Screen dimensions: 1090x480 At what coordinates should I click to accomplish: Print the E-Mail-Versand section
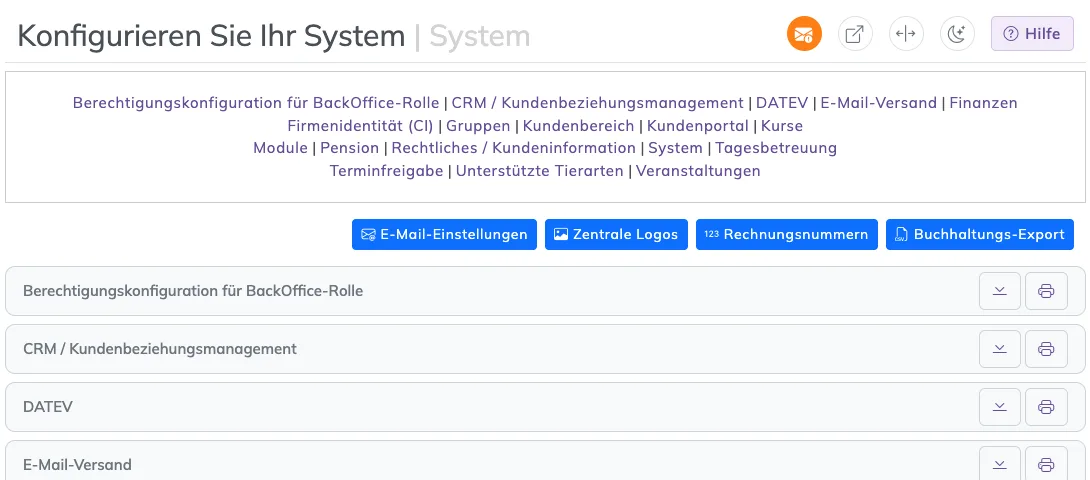pos(1046,464)
